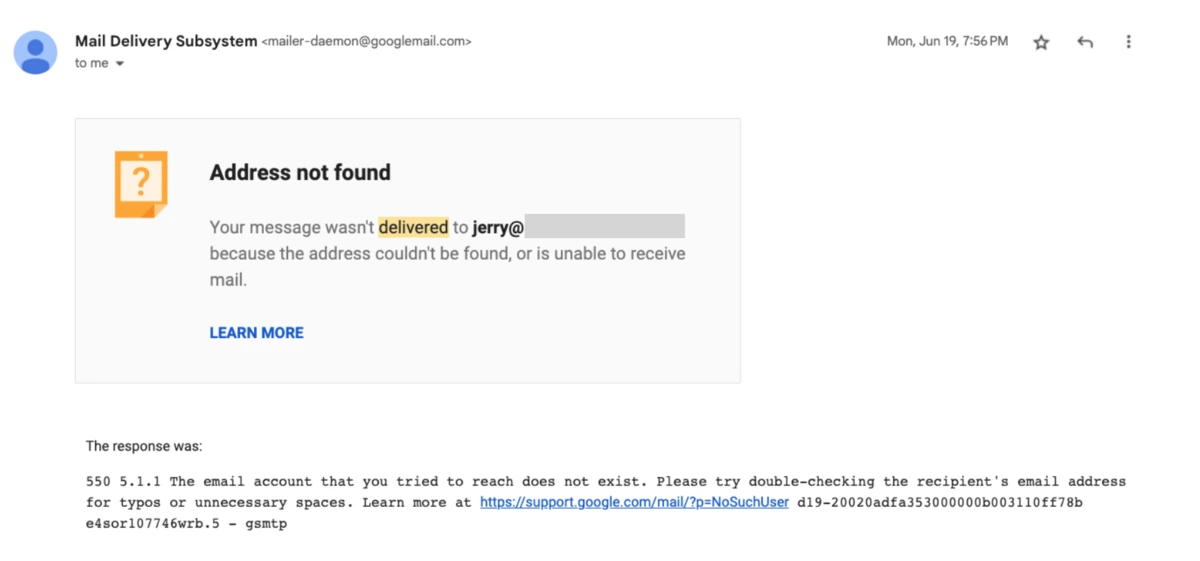Click the Mon, Jun 19 timestamp
The height and width of the screenshot is (561, 1200).
coord(947,42)
